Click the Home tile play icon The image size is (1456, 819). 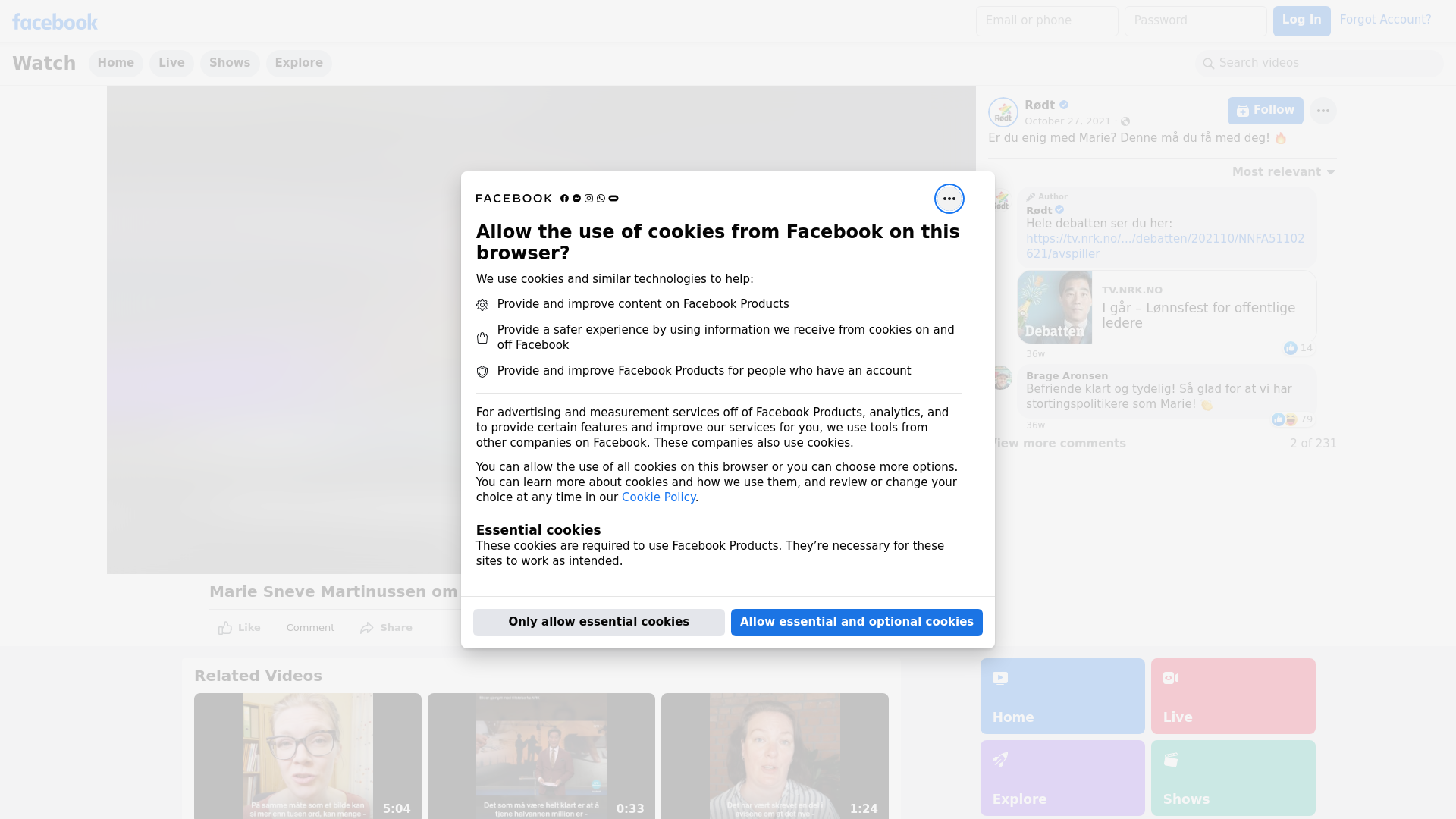click(x=1000, y=678)
